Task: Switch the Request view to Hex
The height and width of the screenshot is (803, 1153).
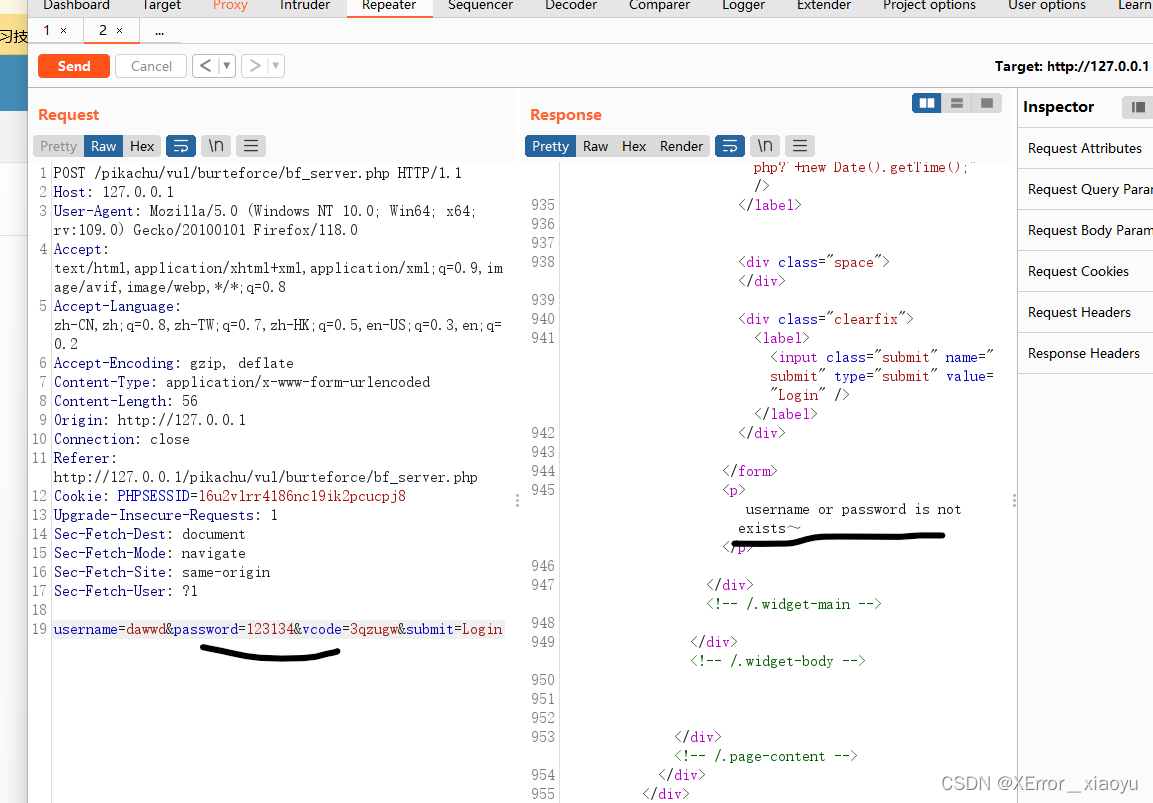Action: [142, 146]
